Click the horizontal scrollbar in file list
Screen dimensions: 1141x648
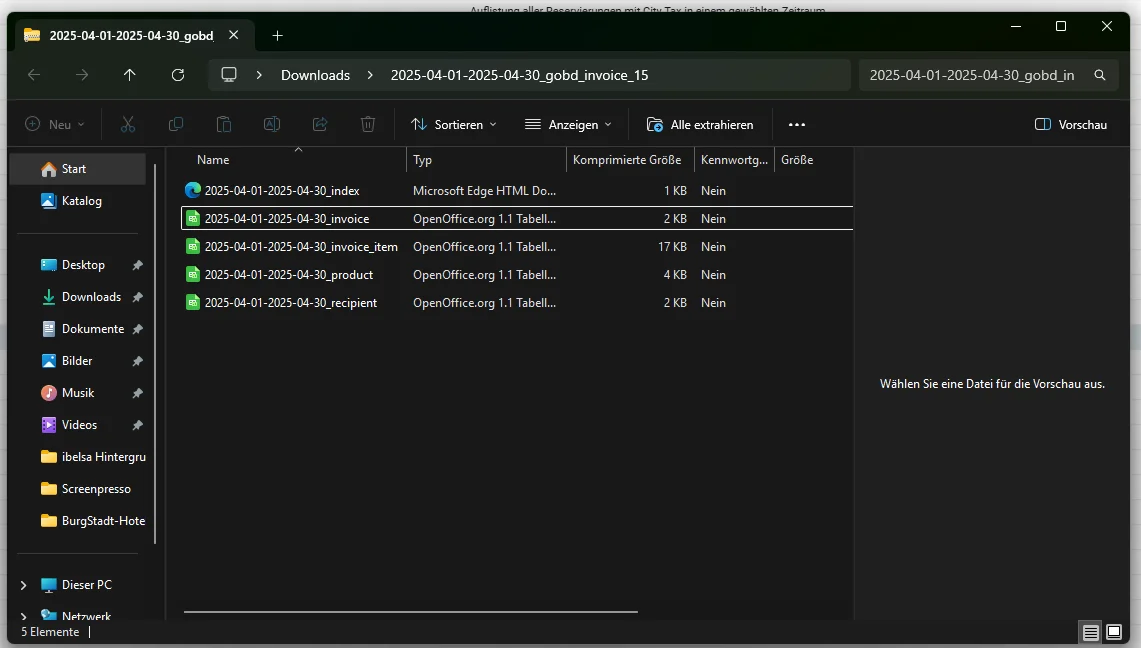tap(410, 612)
